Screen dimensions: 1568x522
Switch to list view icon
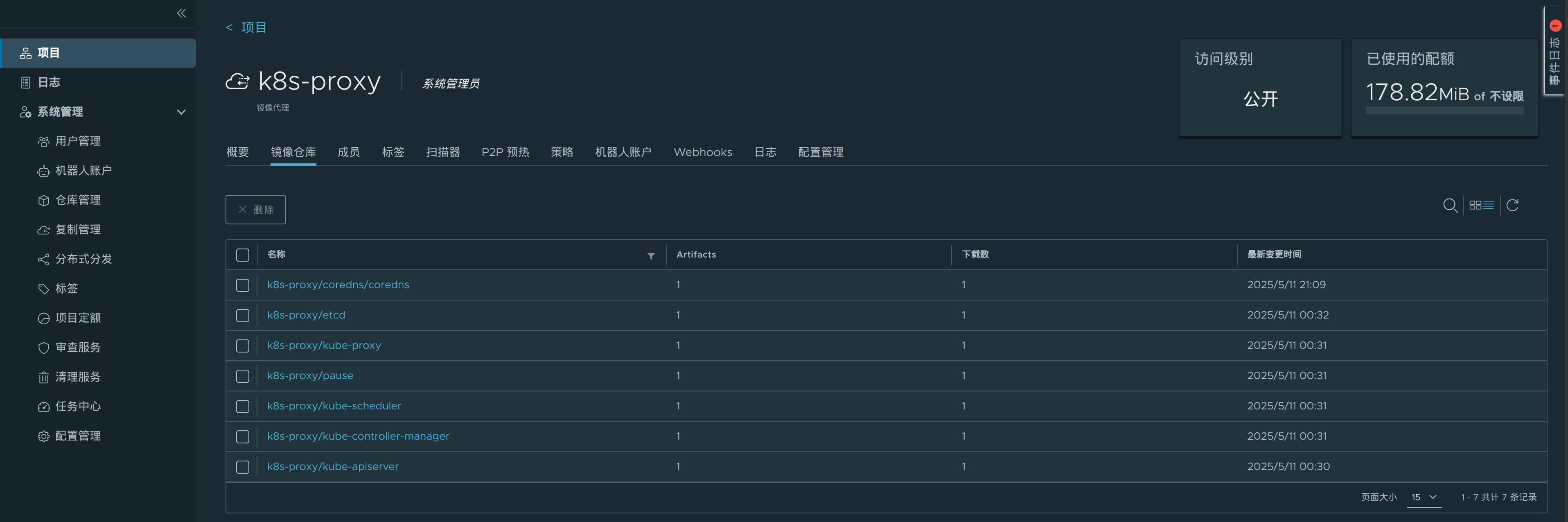[x=1489, y=205]
